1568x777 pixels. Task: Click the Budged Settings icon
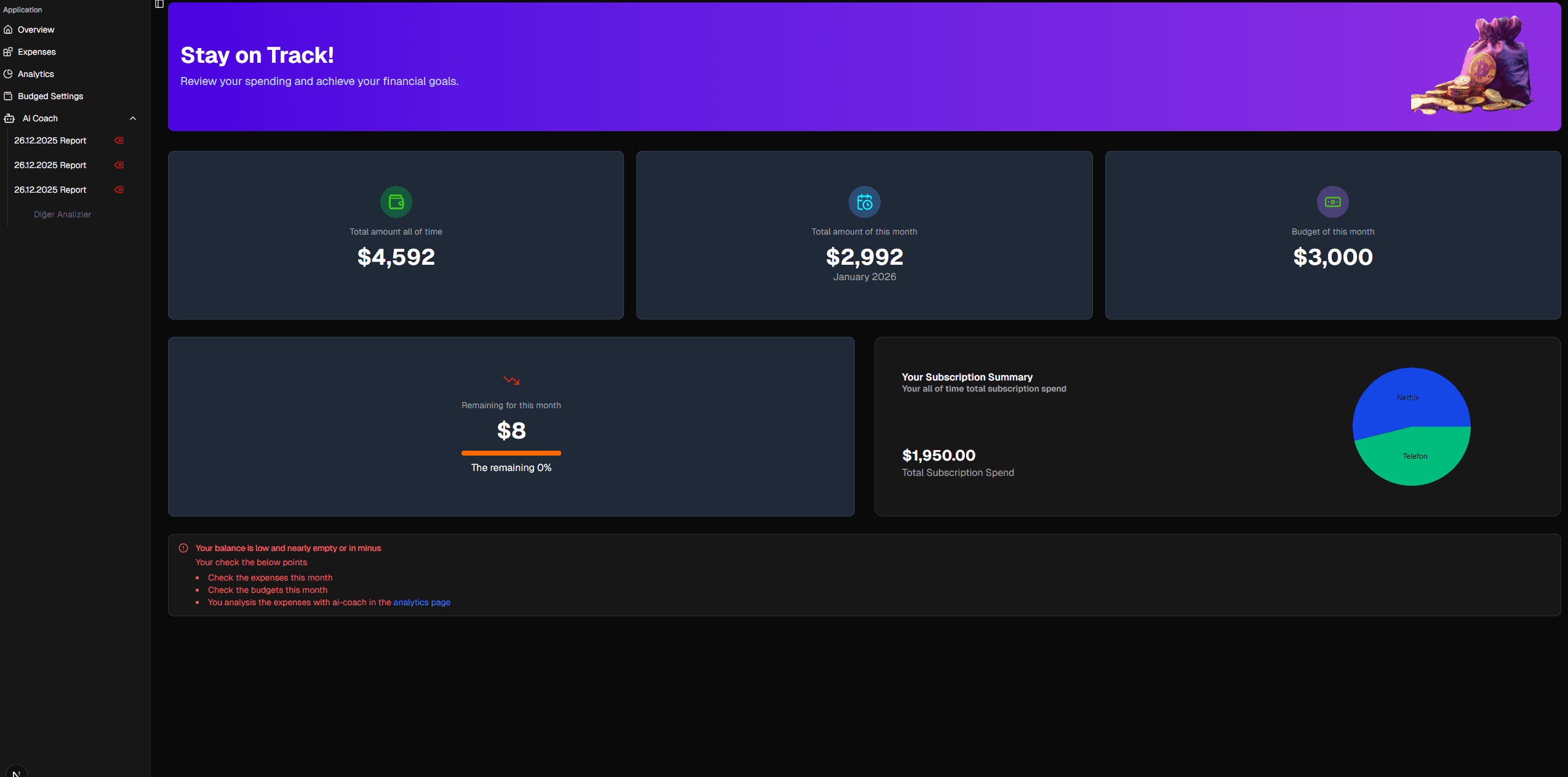8,96
